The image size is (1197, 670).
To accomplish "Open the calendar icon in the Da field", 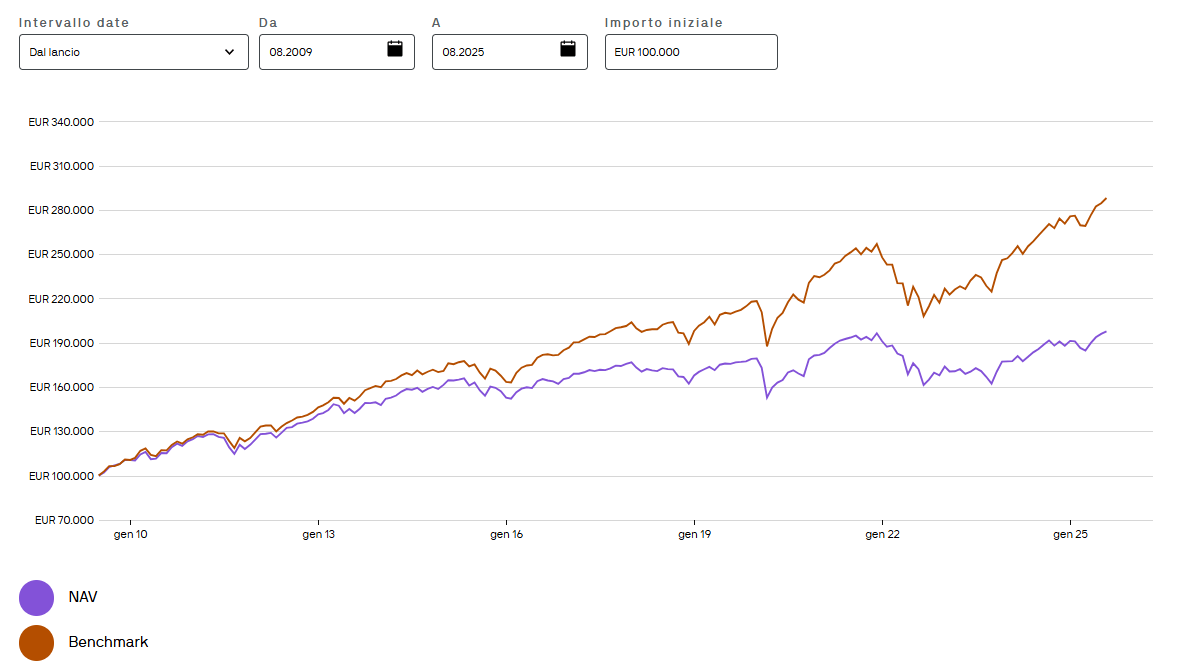I will 395,49.
